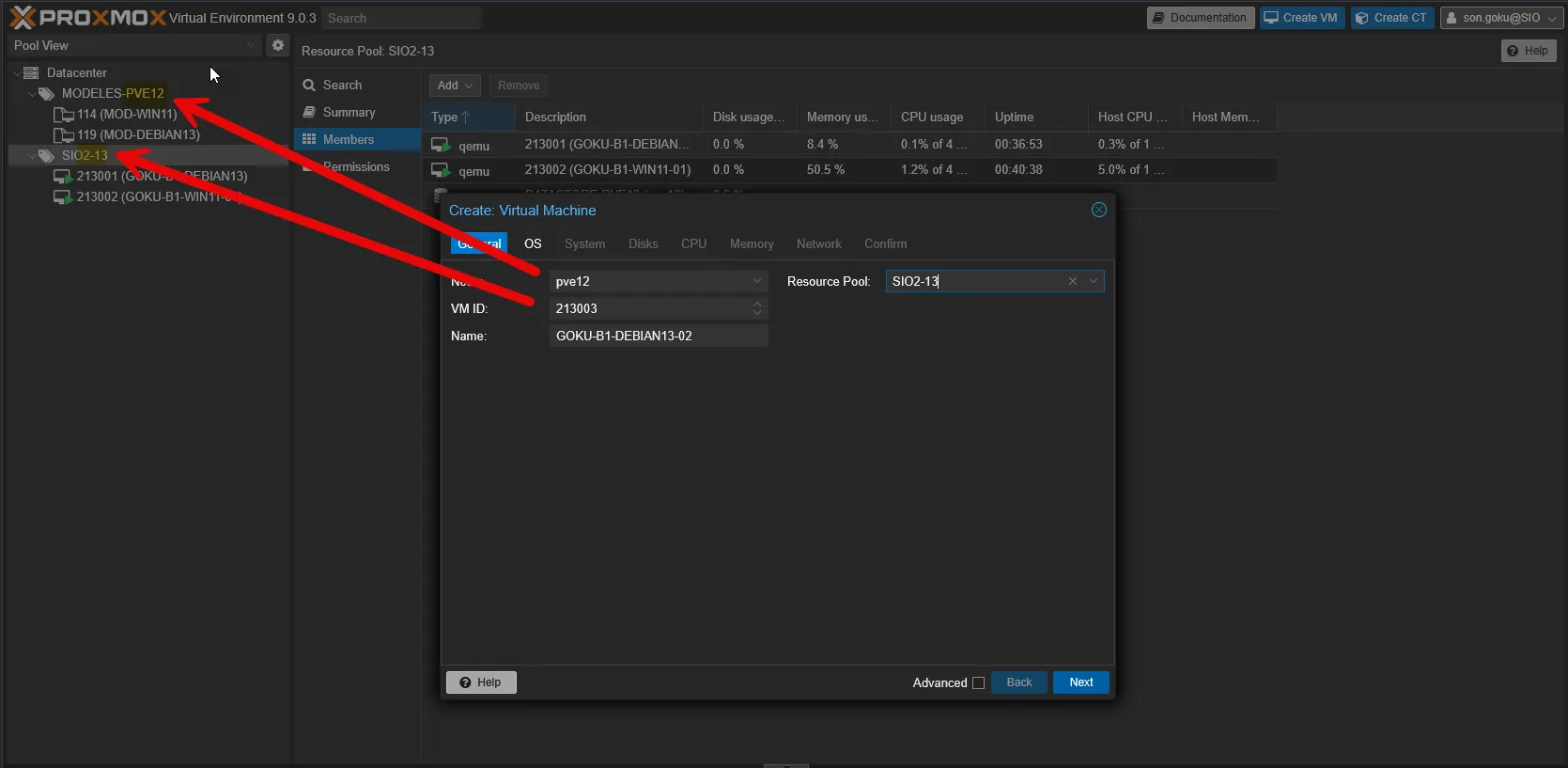
Task: Clear the Resource Pool field with X icon
Action: (x=1072, y=281)
